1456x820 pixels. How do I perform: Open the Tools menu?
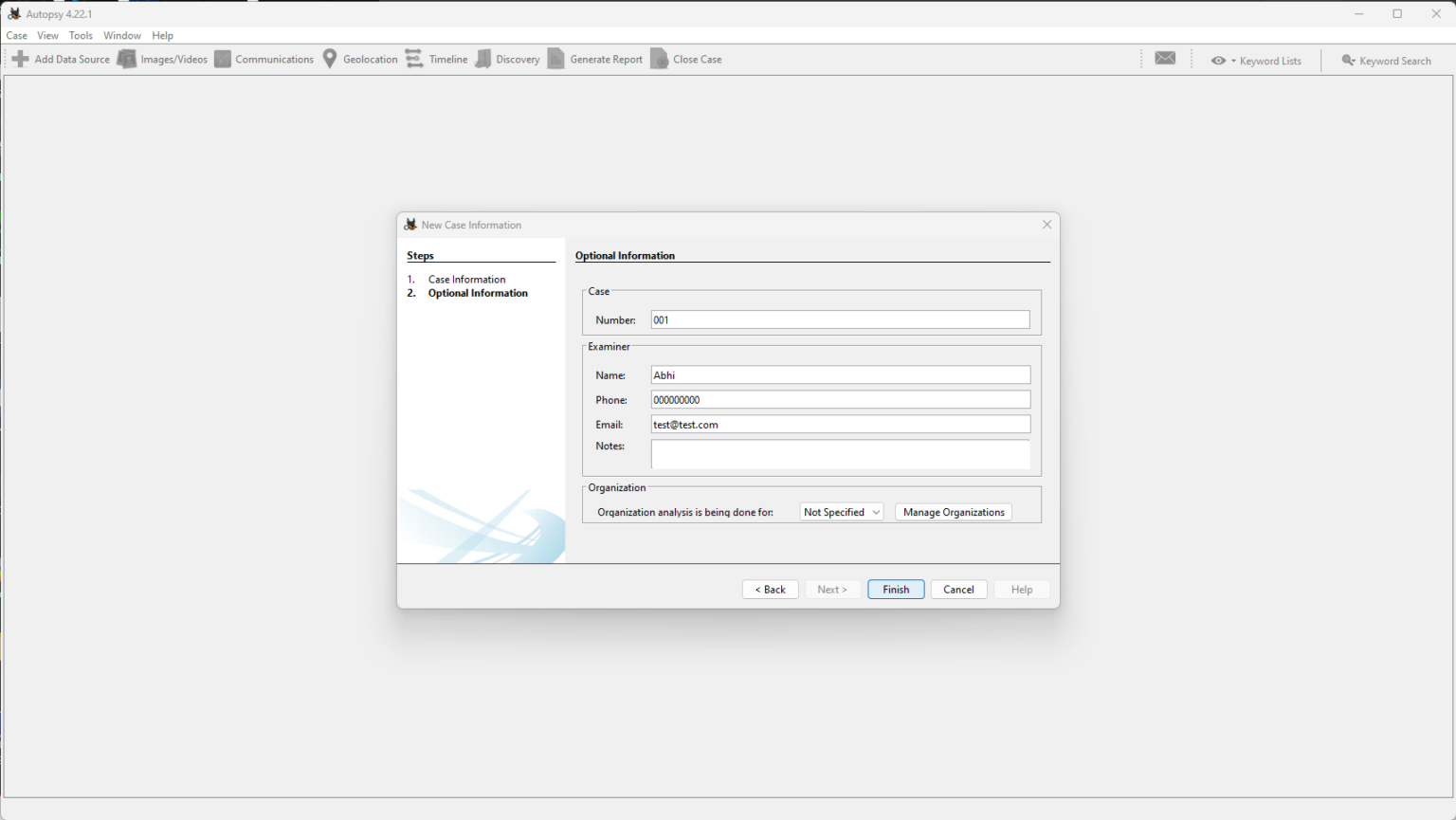coord(81,35)
